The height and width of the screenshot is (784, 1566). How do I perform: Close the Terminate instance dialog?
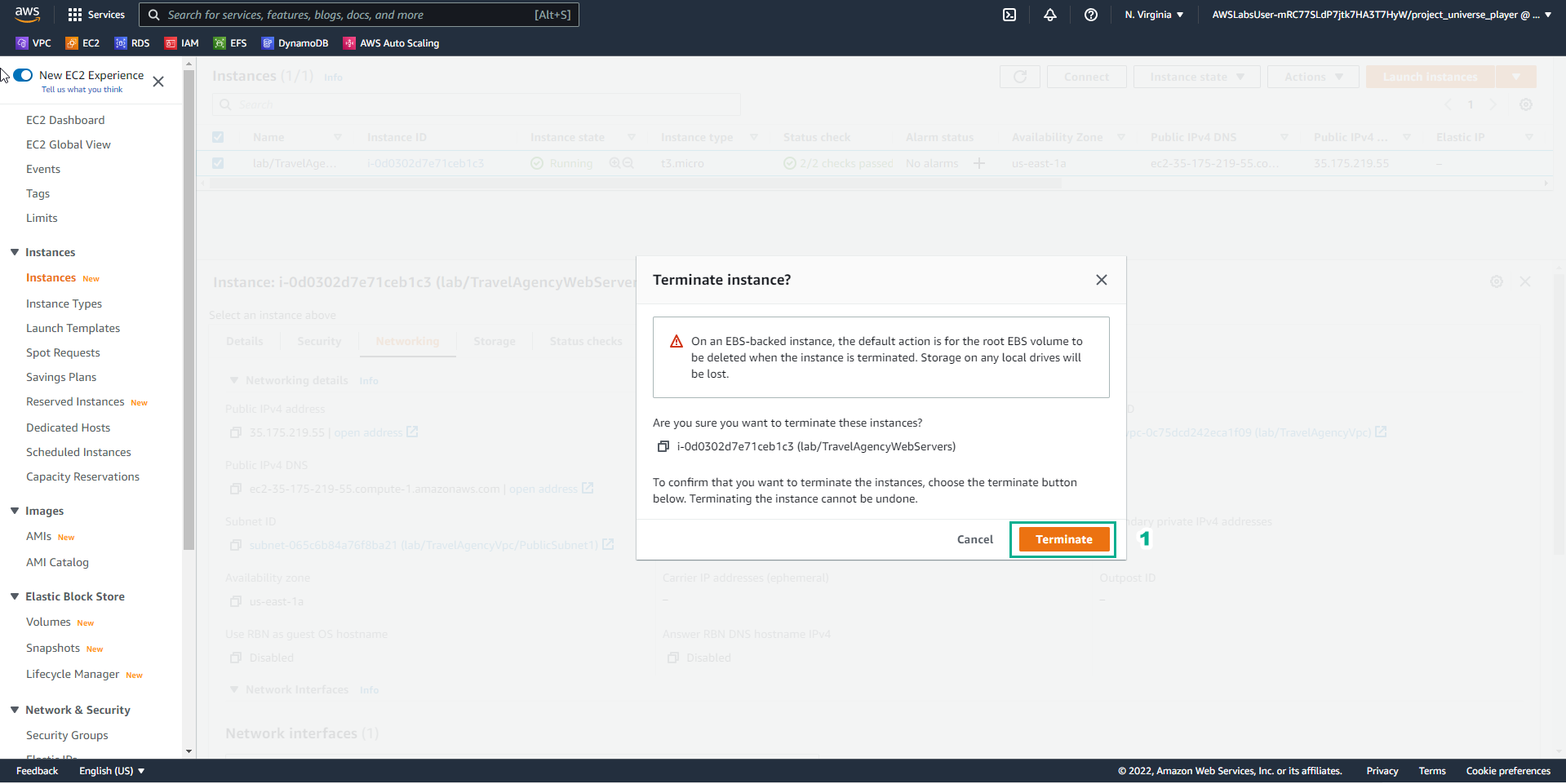pyautogui.click(x=1102, y=280)
